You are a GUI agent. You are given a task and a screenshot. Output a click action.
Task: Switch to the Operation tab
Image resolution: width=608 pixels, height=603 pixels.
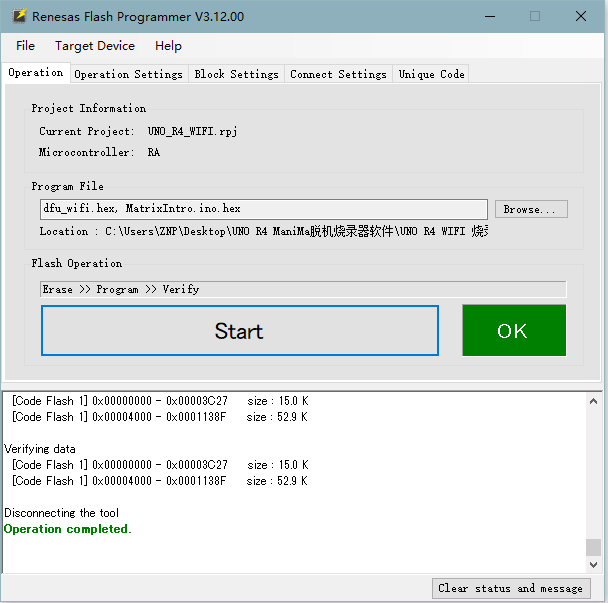[36, 73]
